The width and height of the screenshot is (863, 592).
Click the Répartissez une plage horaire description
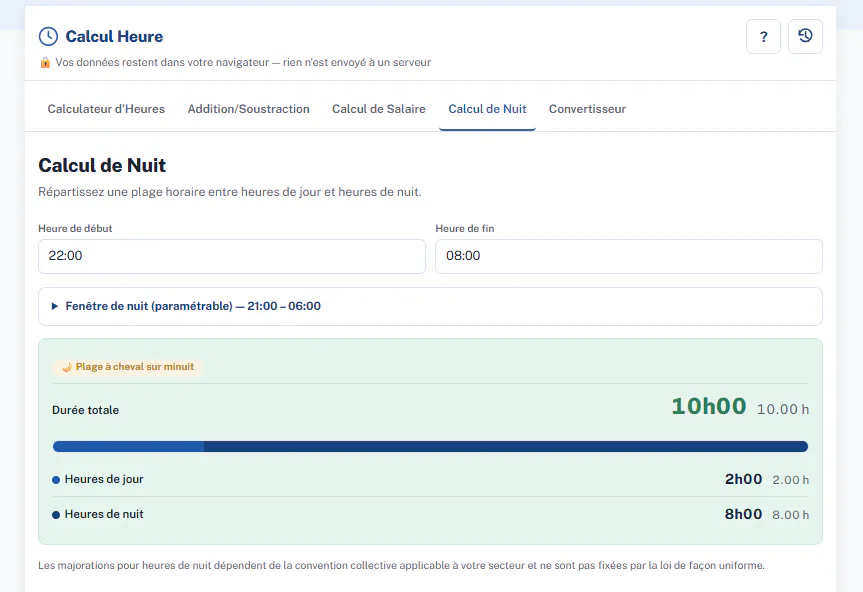[x=230, y=192]
